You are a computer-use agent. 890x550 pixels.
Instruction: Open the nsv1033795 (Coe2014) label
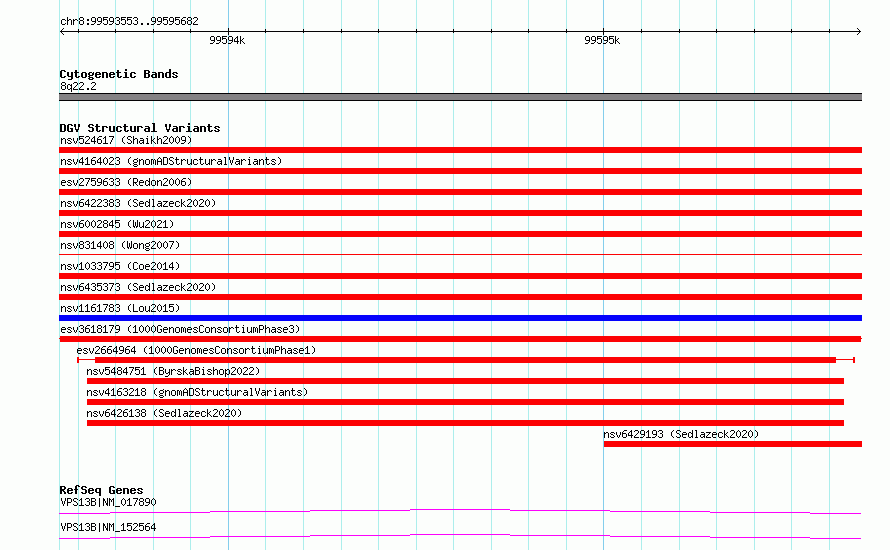pyautogui.click(x=120, y=266)
